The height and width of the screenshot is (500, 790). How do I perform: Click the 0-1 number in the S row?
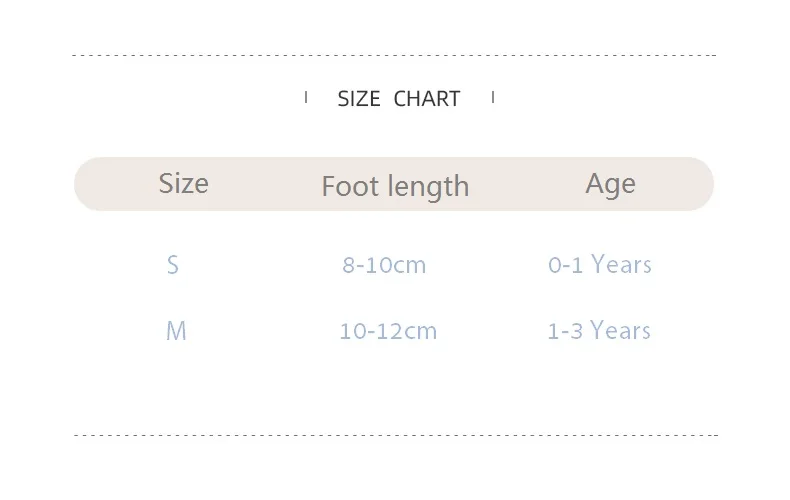pos(565,265)
